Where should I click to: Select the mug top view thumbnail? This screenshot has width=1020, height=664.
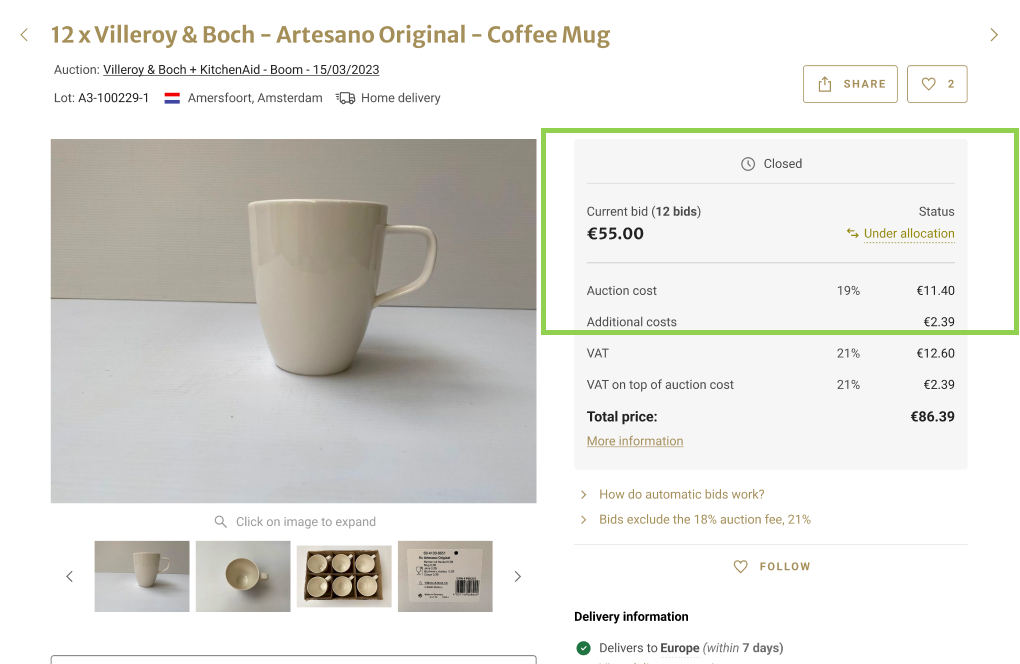click(x=243, y=576)
